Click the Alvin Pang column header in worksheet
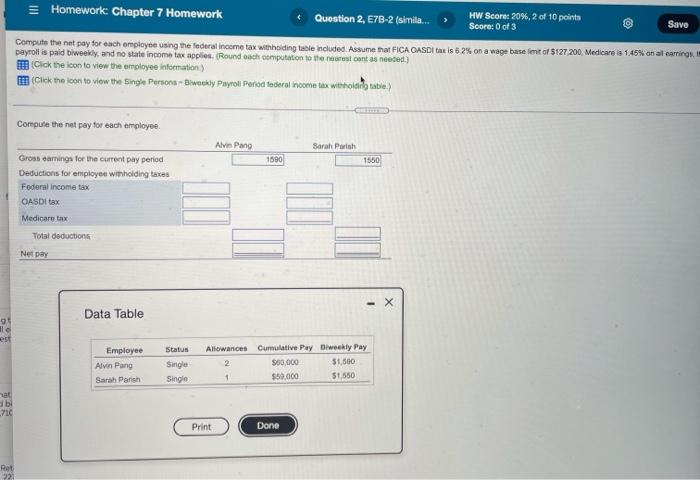The width and height of the screenshot is (700, 480). click(233, 145)
